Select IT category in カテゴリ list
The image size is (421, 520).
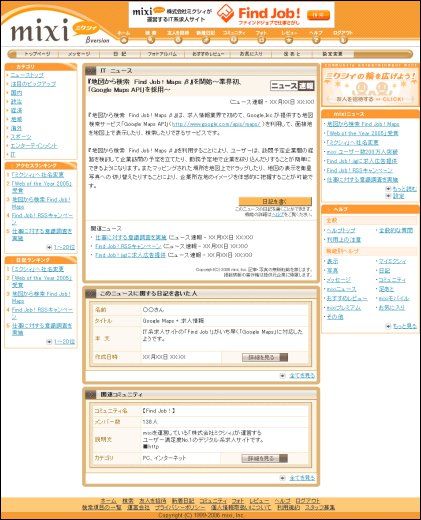pos(13,154)
